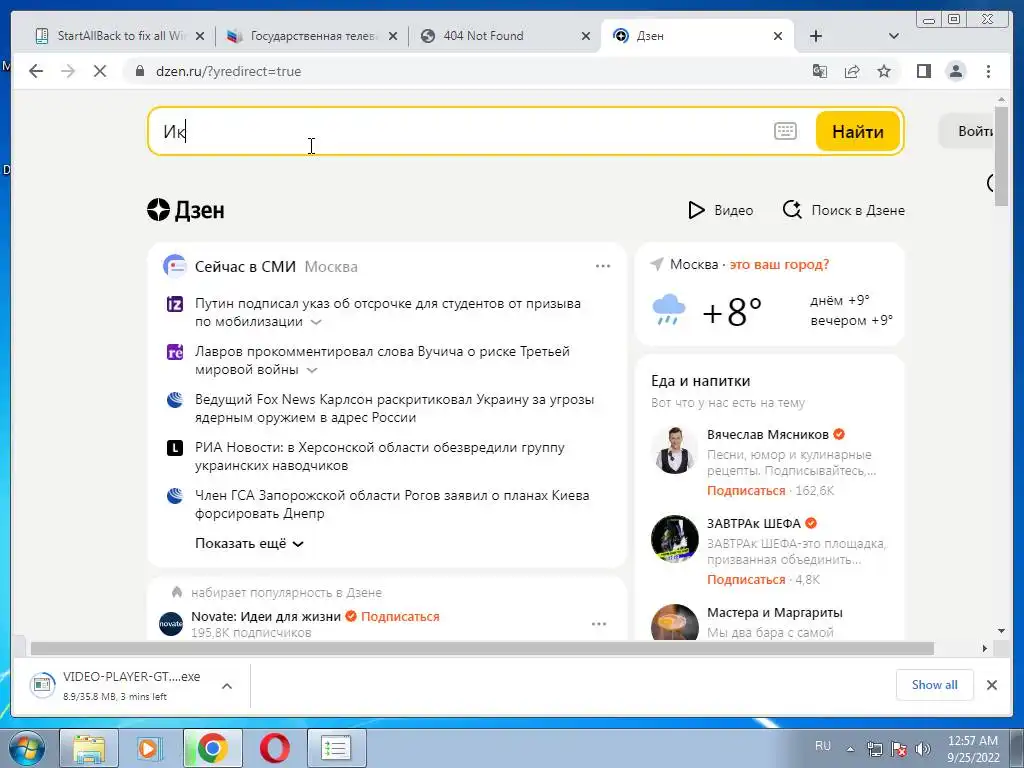Open Член ГСА Запорожской области headline
This screenshot has height=768, width=1024.
click(x=392, y=504)
